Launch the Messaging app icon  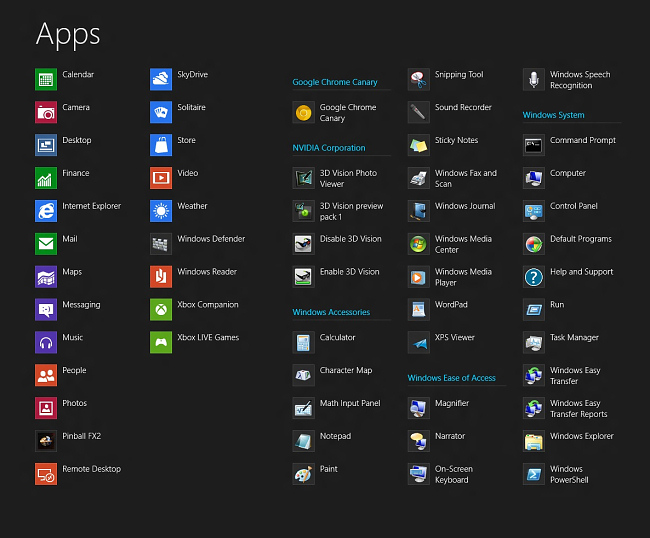click(x=46, y=310)
